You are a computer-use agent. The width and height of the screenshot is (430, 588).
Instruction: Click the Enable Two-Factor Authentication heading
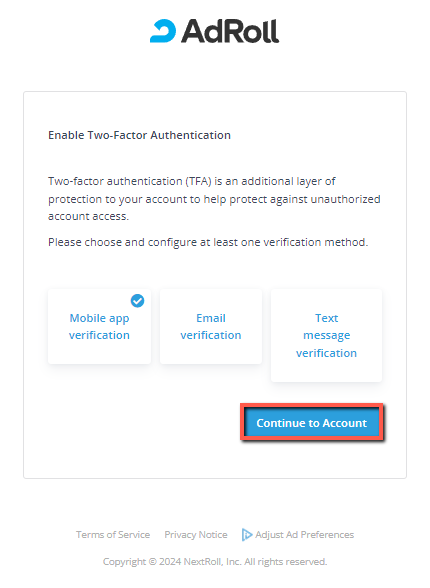139,135
